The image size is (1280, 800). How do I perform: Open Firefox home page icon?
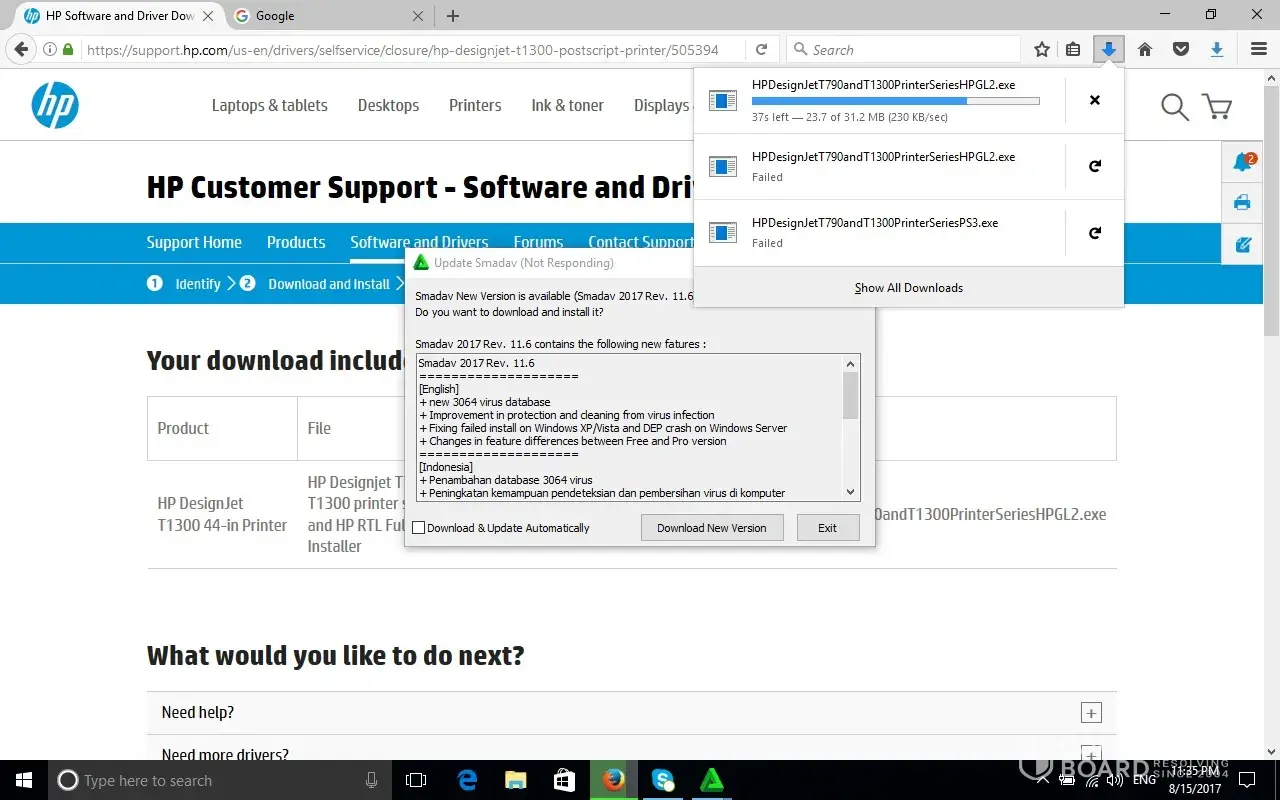[x=1145, y=50]
